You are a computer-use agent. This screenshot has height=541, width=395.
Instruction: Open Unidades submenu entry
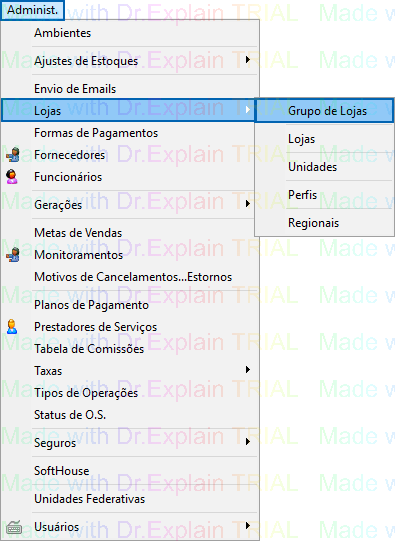click(324, 167)
